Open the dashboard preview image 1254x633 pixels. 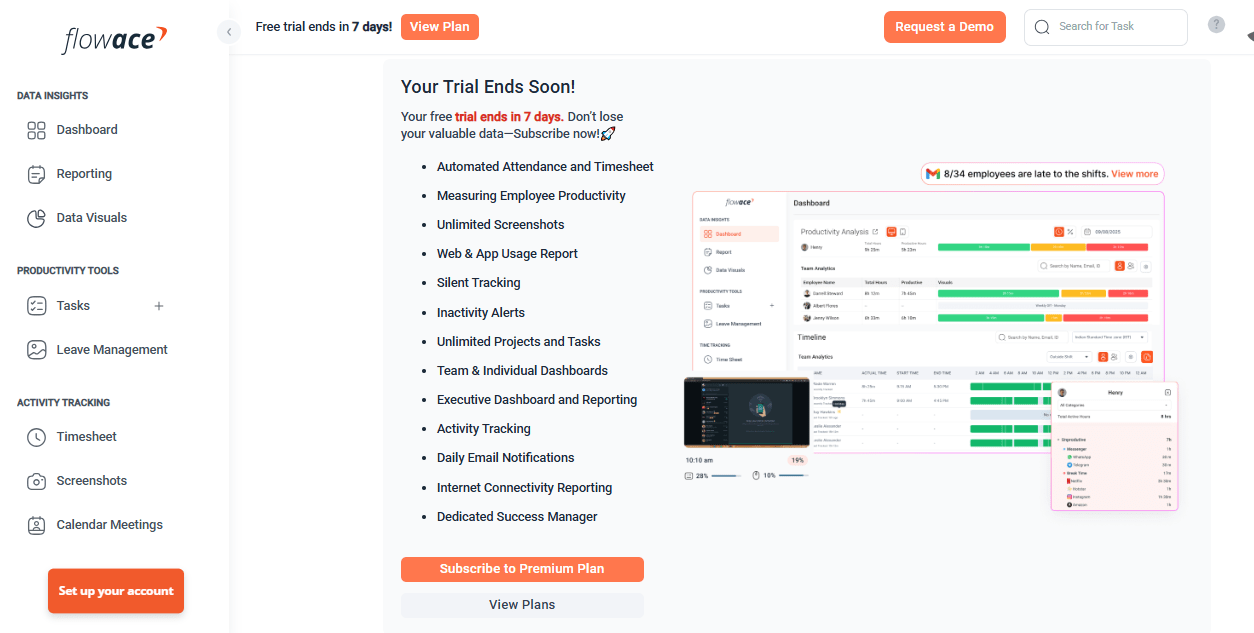(x=931, y=338)
